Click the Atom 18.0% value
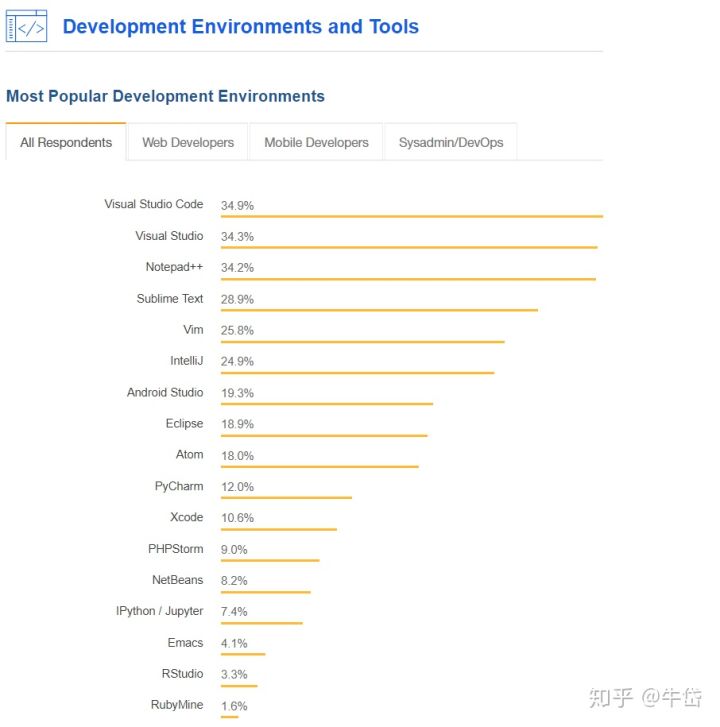The height and width of the screenshot is (727, 720). click(237, 456)
